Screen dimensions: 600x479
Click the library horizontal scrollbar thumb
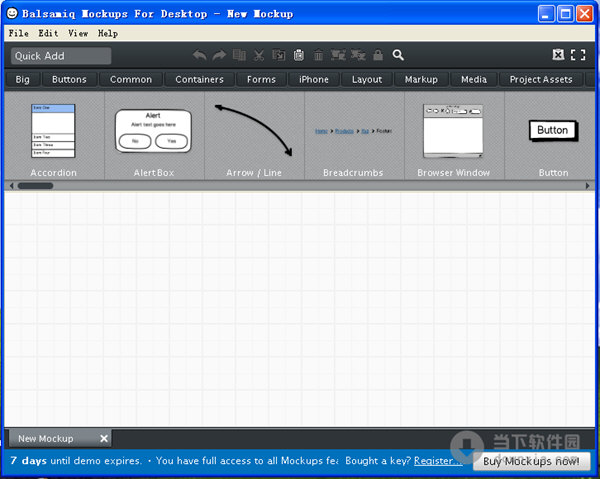click(x=35, y=186)
